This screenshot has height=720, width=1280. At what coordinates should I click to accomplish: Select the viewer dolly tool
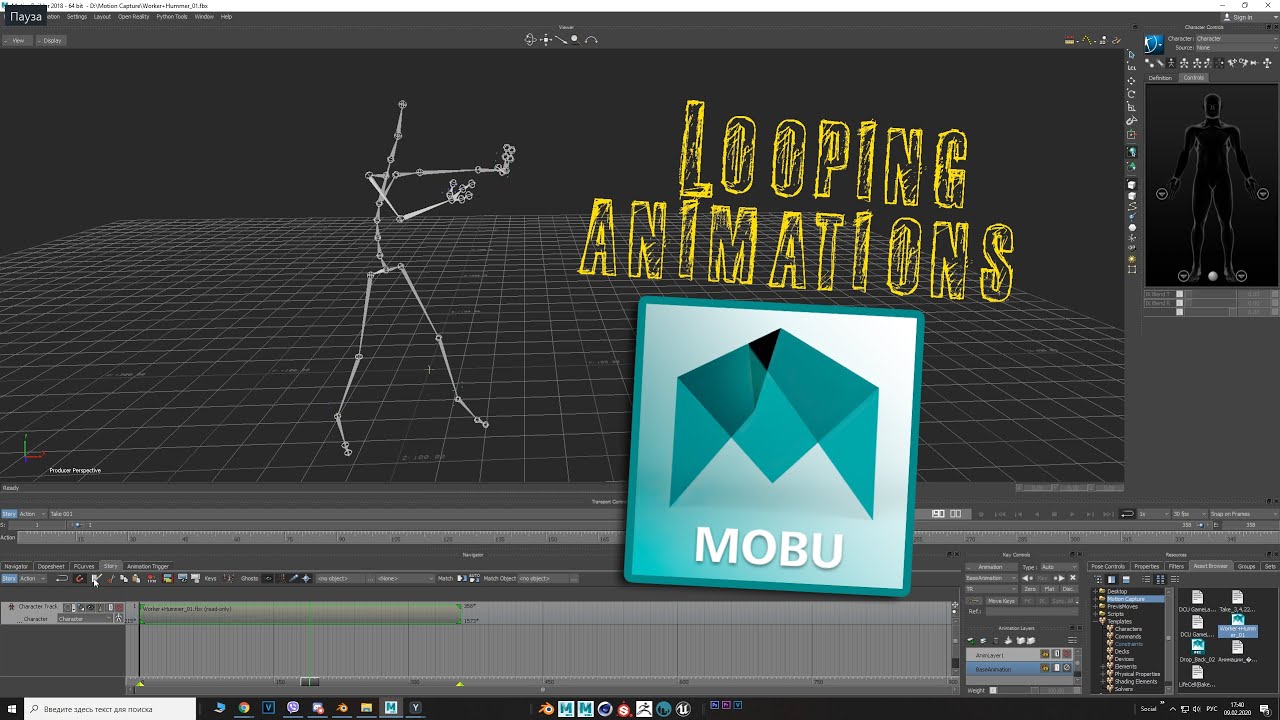pos(561,40)
